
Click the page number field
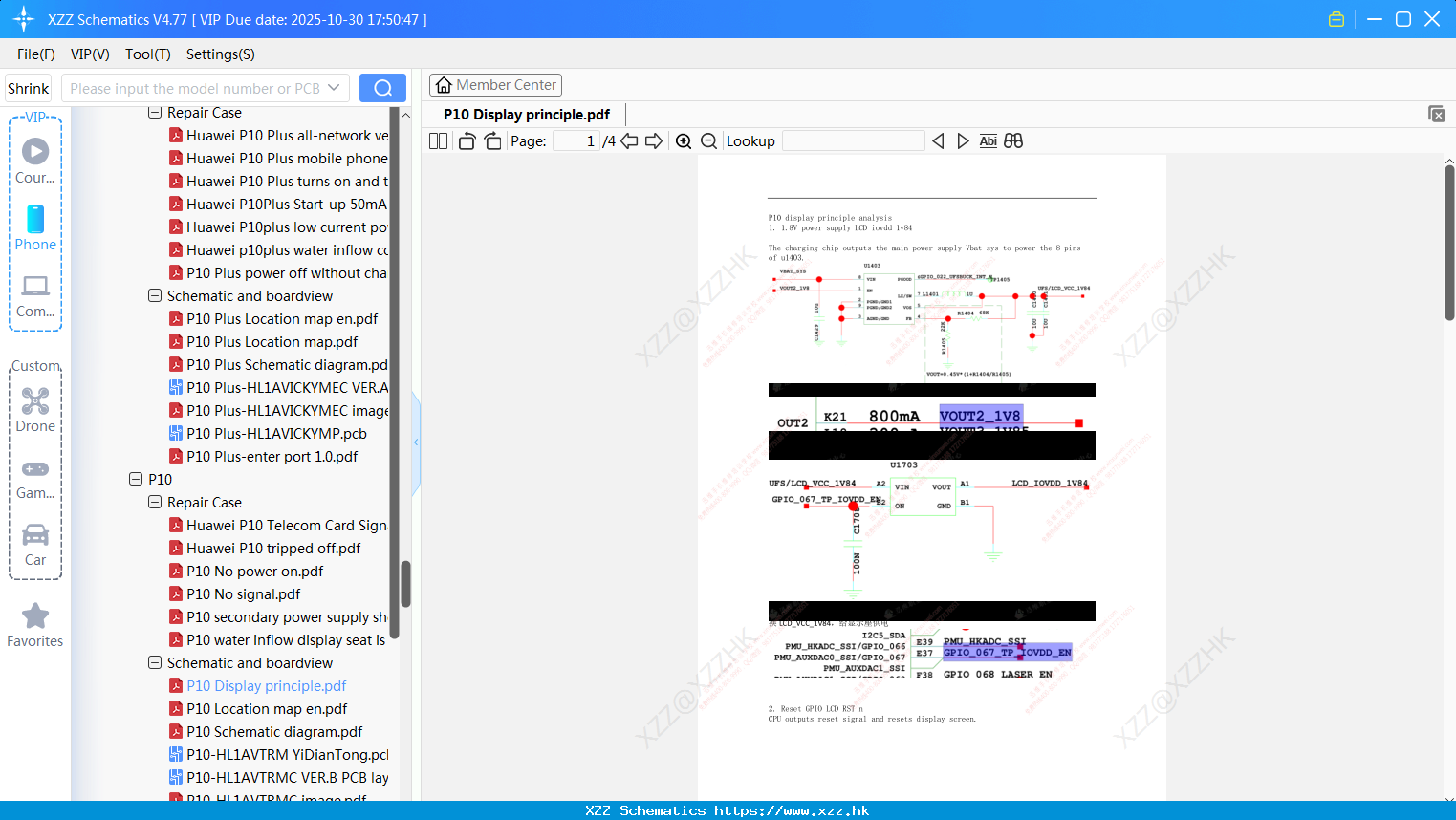576,141
